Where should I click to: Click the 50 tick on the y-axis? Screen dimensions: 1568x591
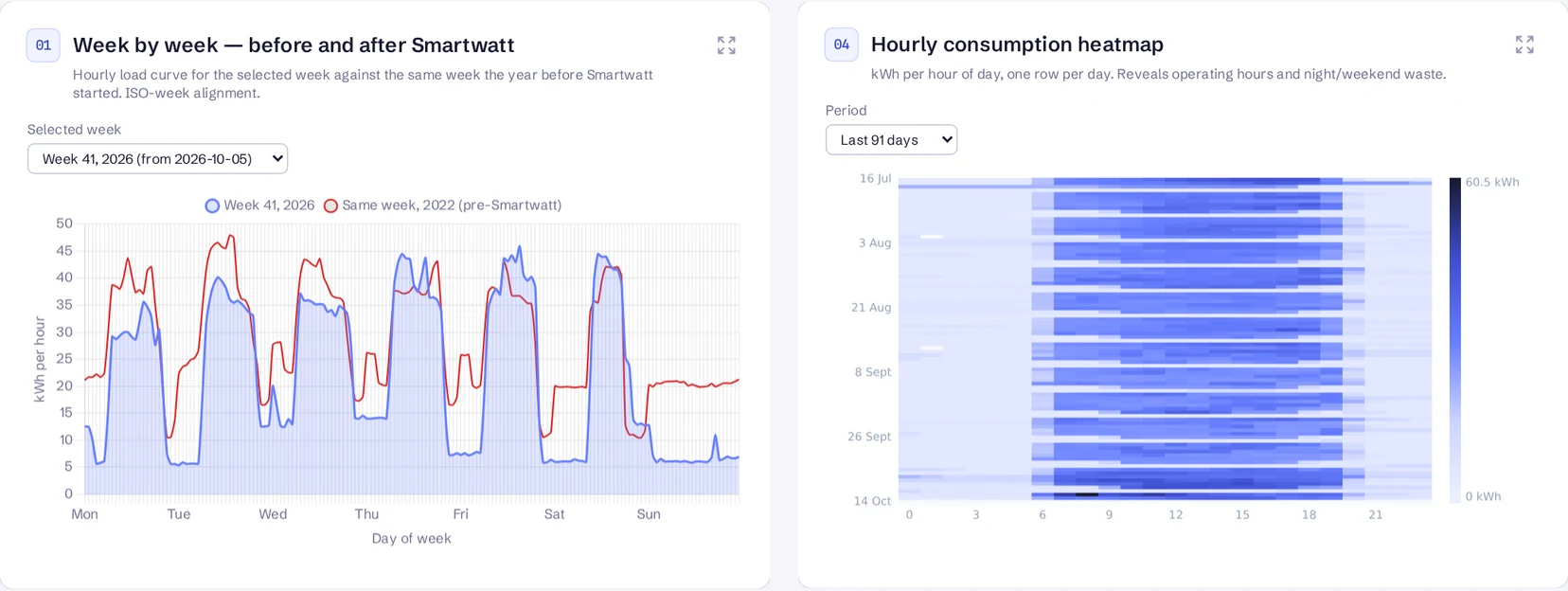[64, 224]
